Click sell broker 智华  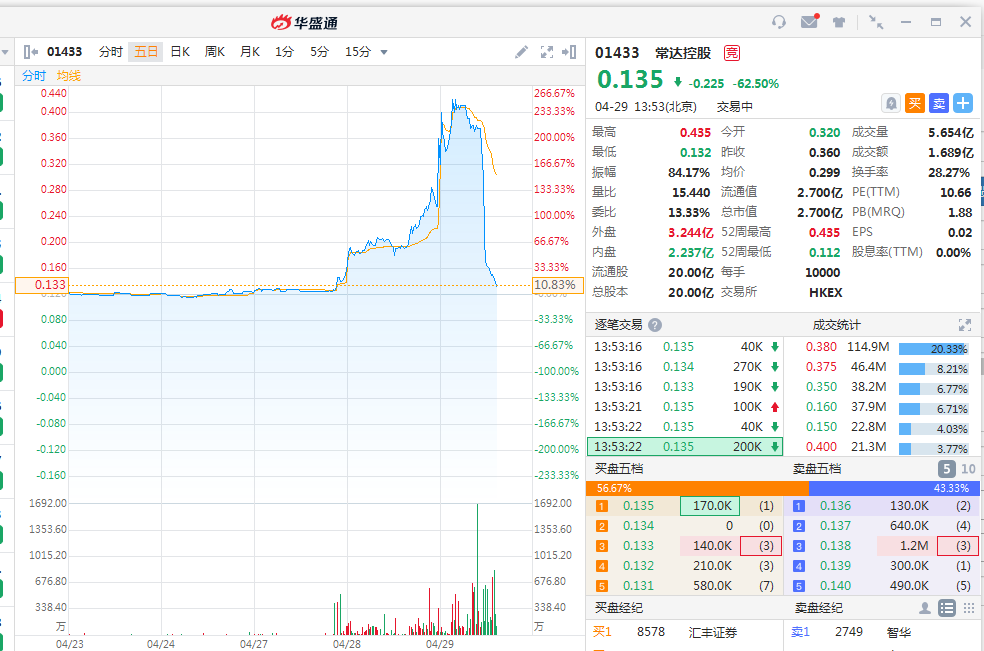tap(899, 632)
